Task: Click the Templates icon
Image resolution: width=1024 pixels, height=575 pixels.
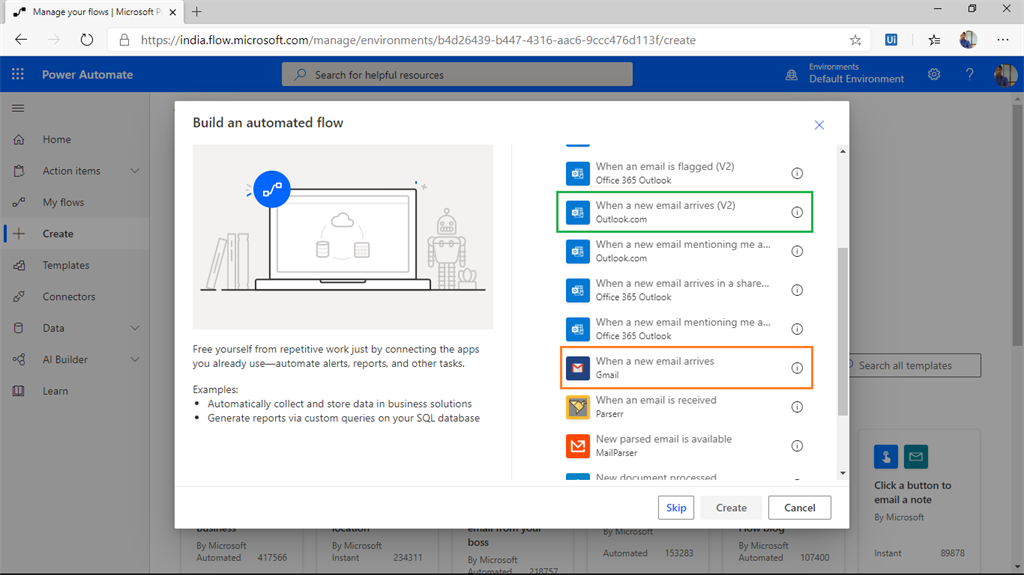Action: click(19, 265)
